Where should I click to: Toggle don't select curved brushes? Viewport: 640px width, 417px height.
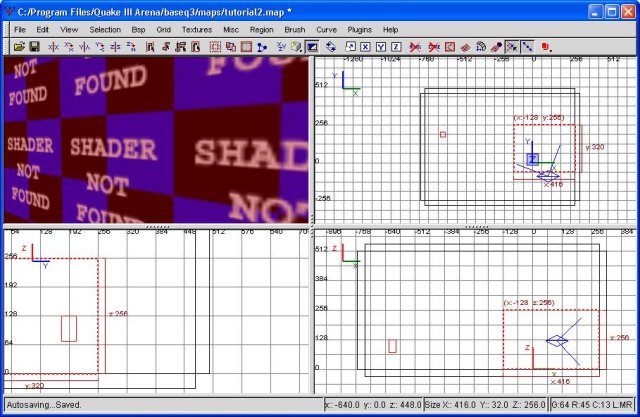point(434,47)
